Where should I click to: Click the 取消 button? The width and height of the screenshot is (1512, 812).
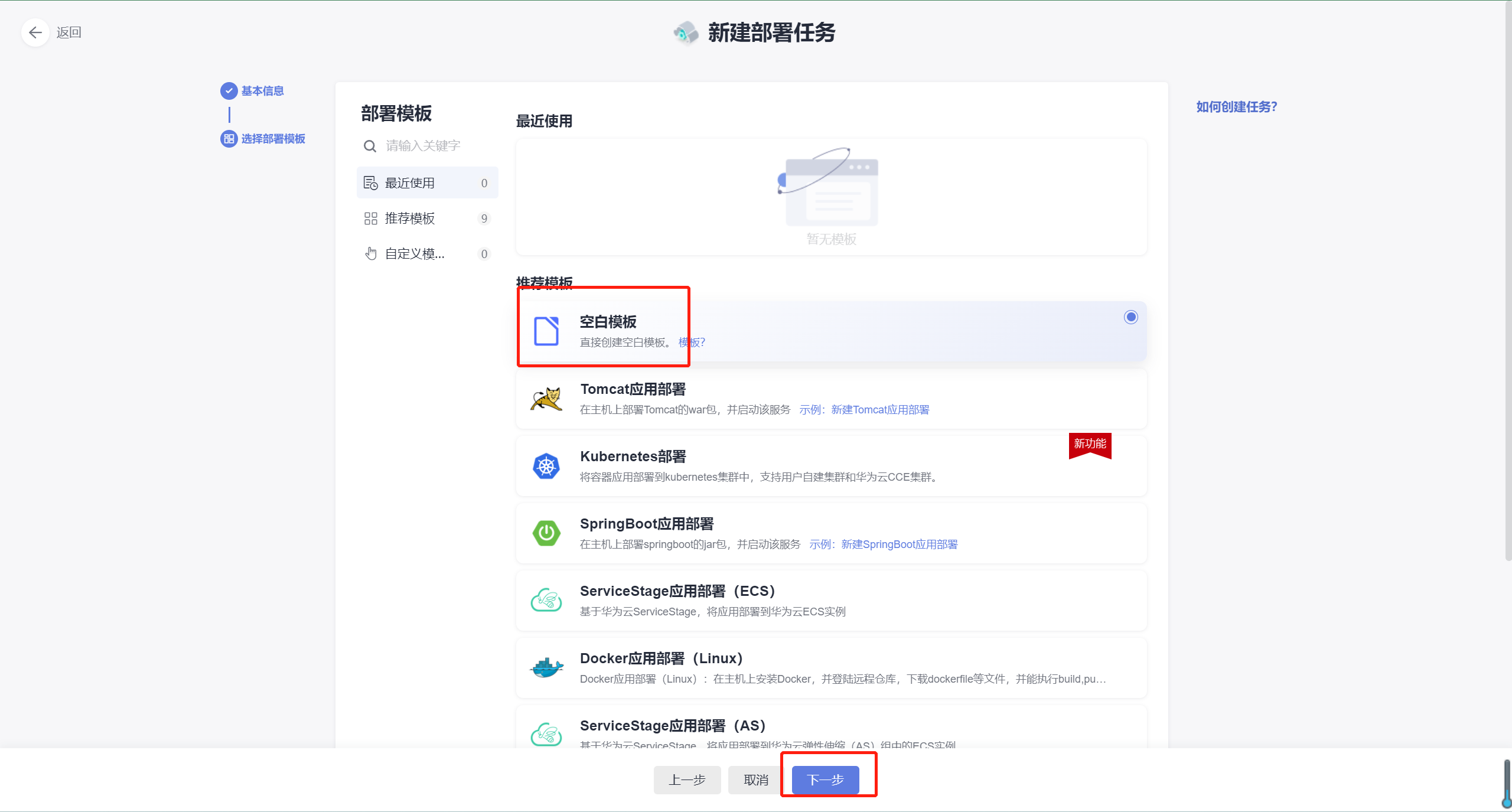pyautogui.click(x=756, y=780)
